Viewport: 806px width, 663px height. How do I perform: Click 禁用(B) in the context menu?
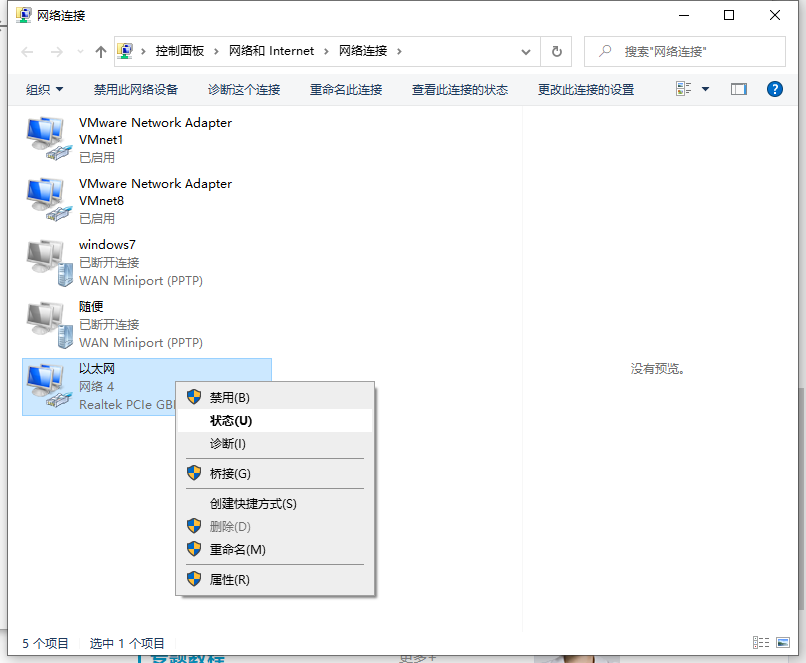coord(230,397)
